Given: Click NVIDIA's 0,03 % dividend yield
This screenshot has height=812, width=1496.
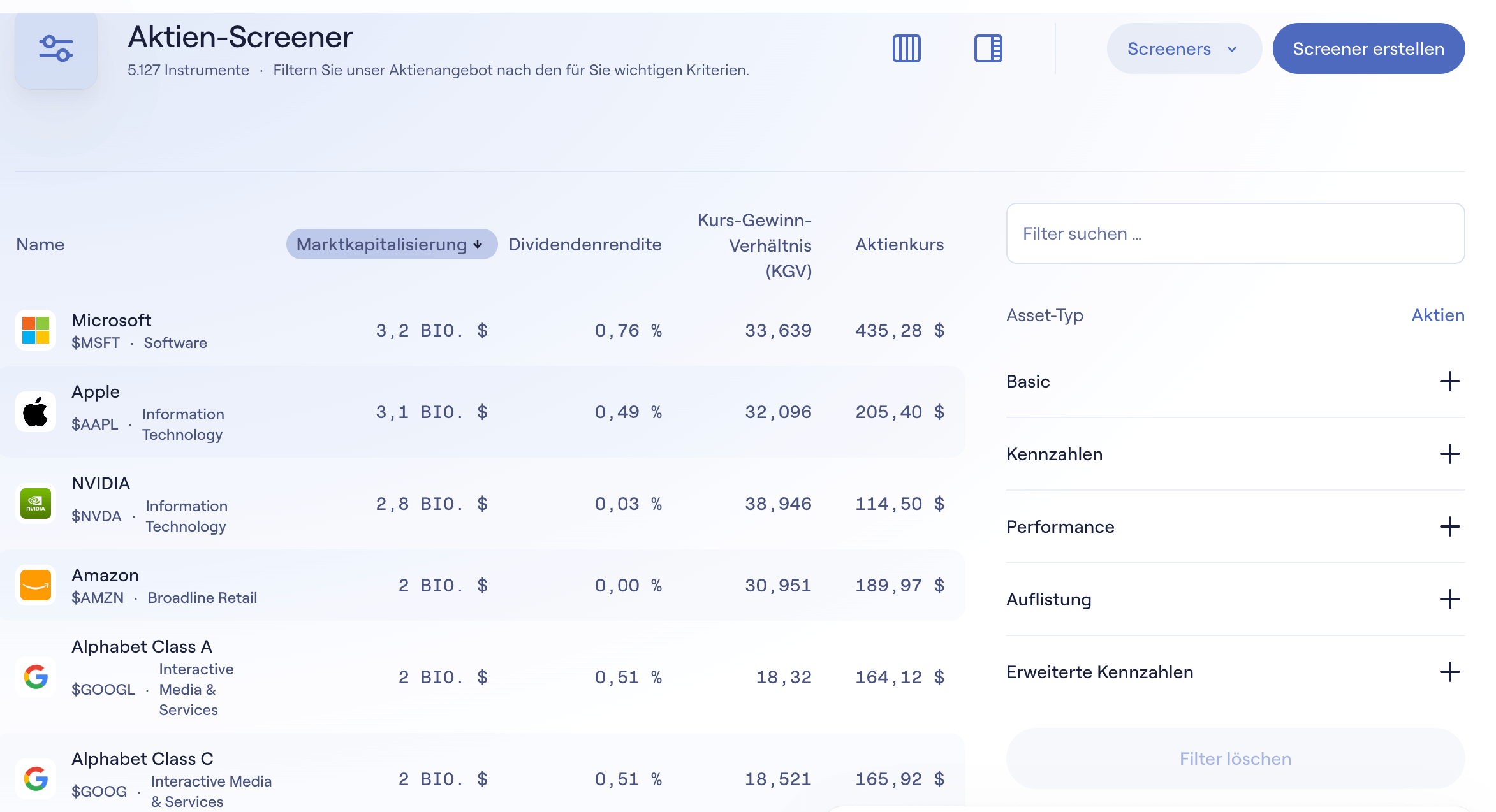Looking at the screenshot, I should [x=628, y=504].
